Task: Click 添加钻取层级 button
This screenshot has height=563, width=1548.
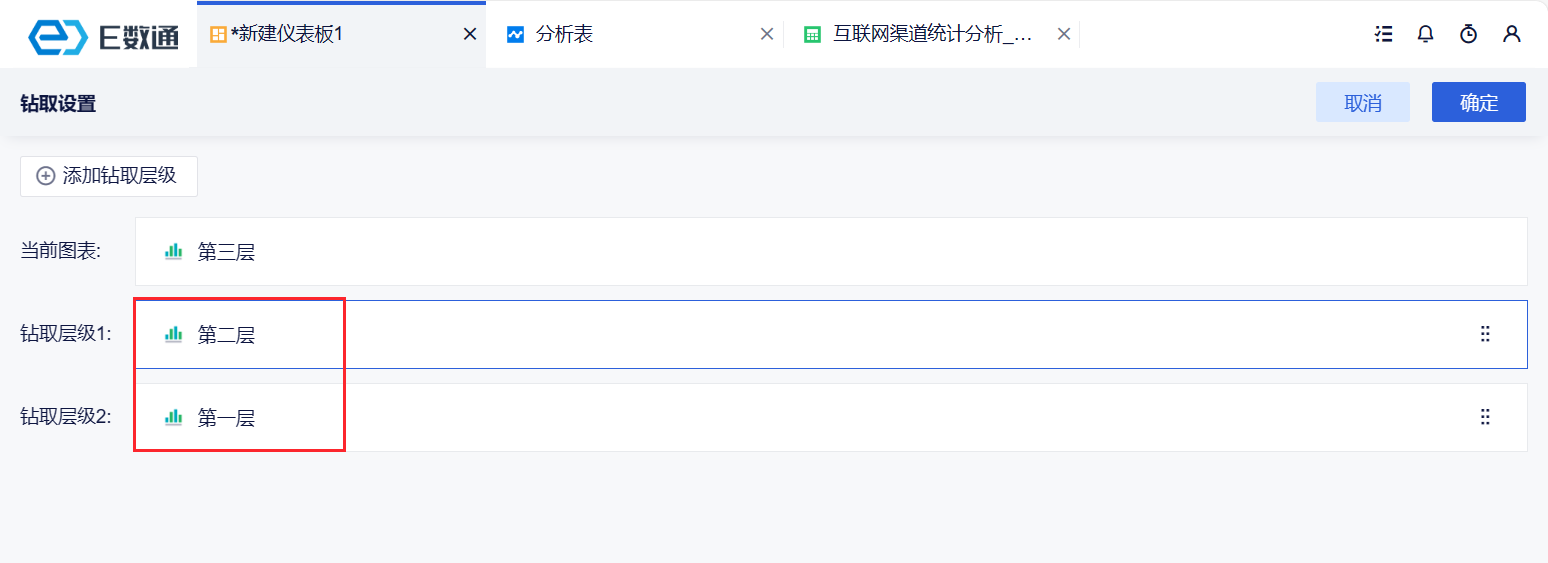Action: pyautogui.click(x=109, y=176)
